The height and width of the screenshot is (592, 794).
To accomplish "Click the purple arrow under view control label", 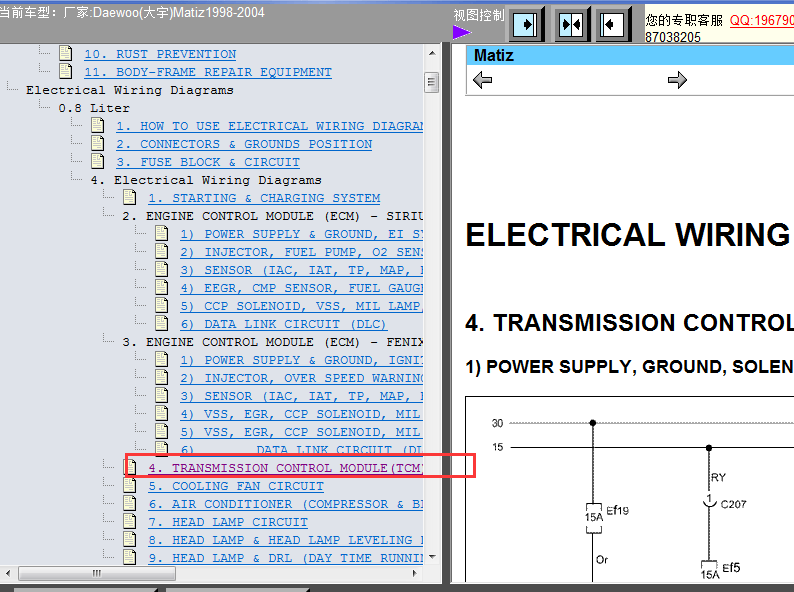I will tap(462, 32).
